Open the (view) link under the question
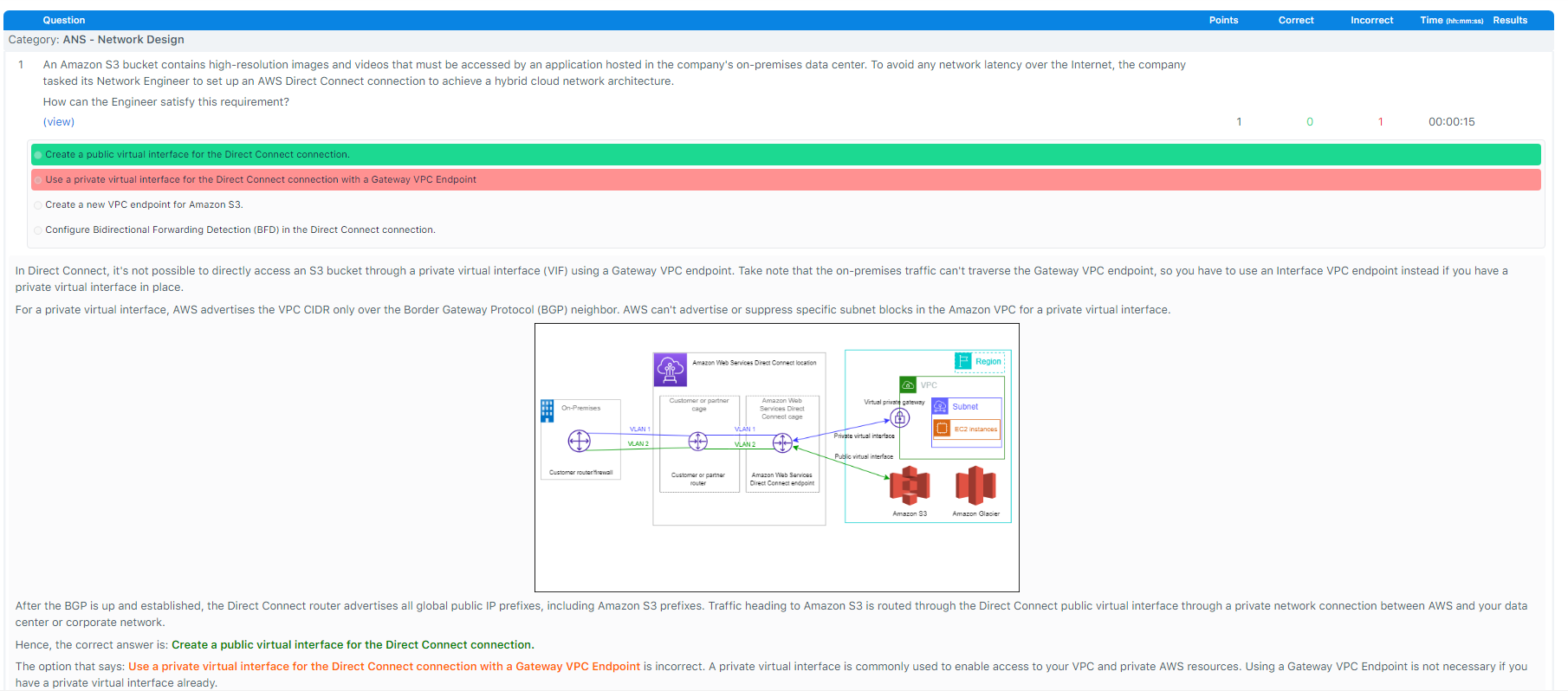1568x691 pixels. [59, 122]
